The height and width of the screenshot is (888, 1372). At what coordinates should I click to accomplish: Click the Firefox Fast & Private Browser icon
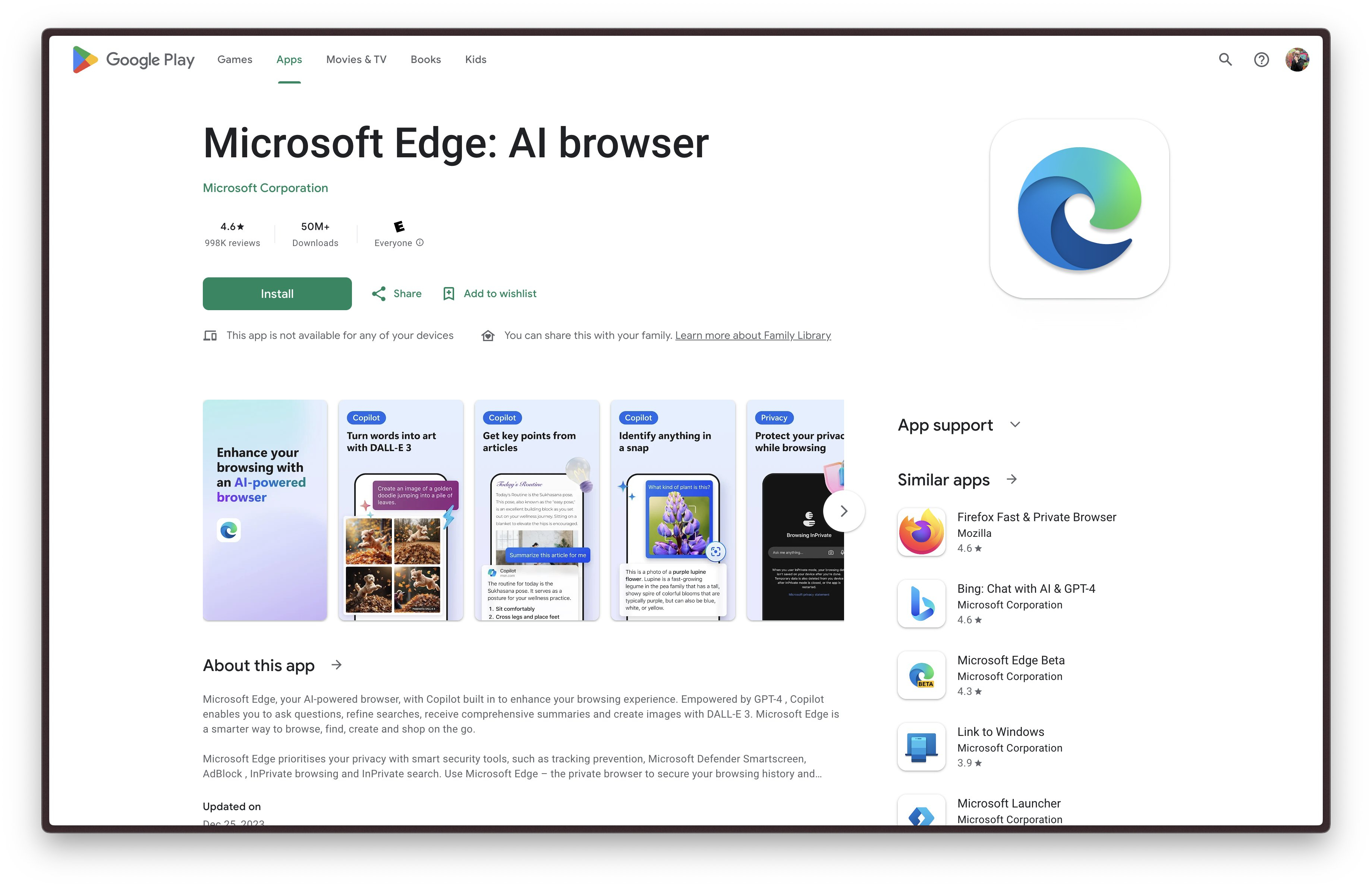[920, 531]
